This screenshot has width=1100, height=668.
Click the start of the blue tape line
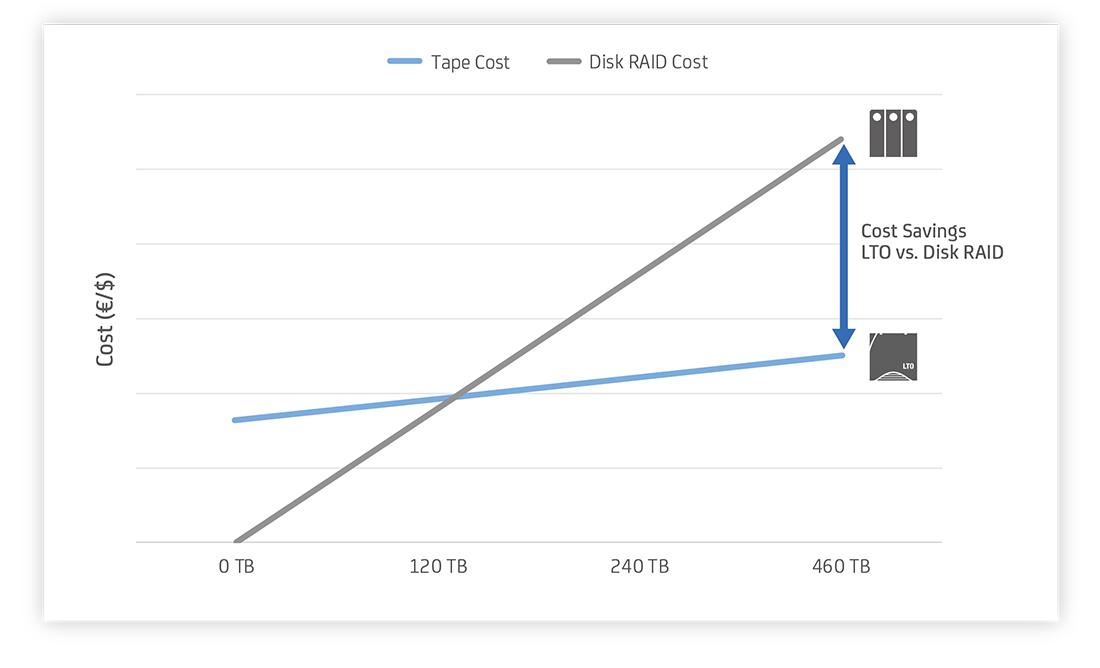pyautogui.click(x=236, y=420)
